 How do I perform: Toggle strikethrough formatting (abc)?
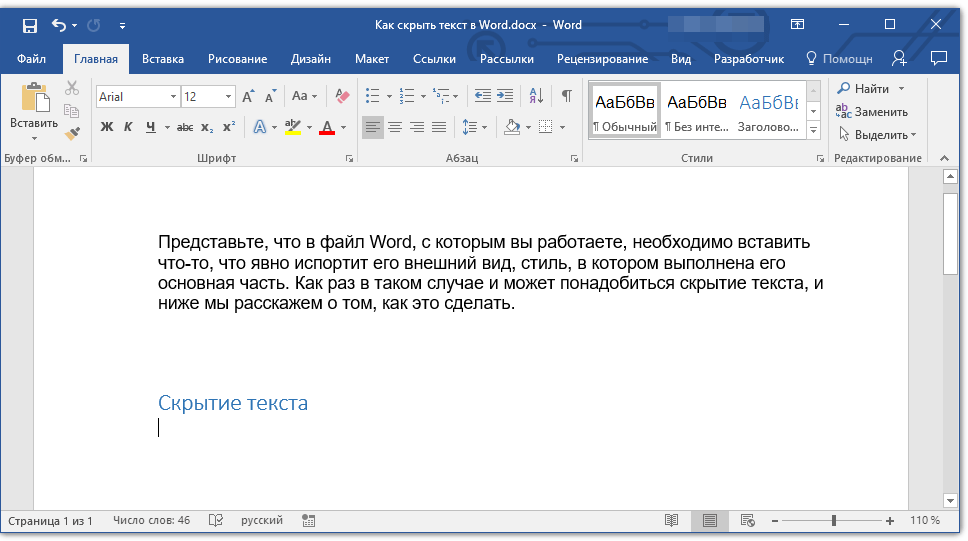(x=185, y=127)
